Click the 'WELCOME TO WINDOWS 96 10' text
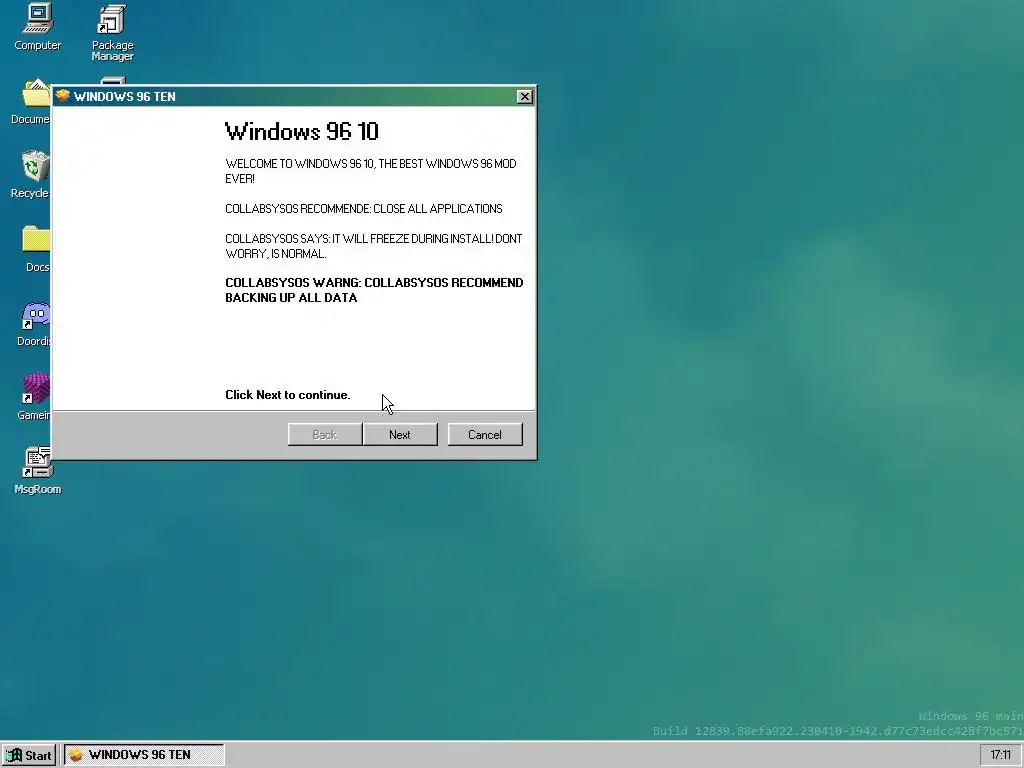The height and width of the screenshot is (768, 1024). [371, 171]
